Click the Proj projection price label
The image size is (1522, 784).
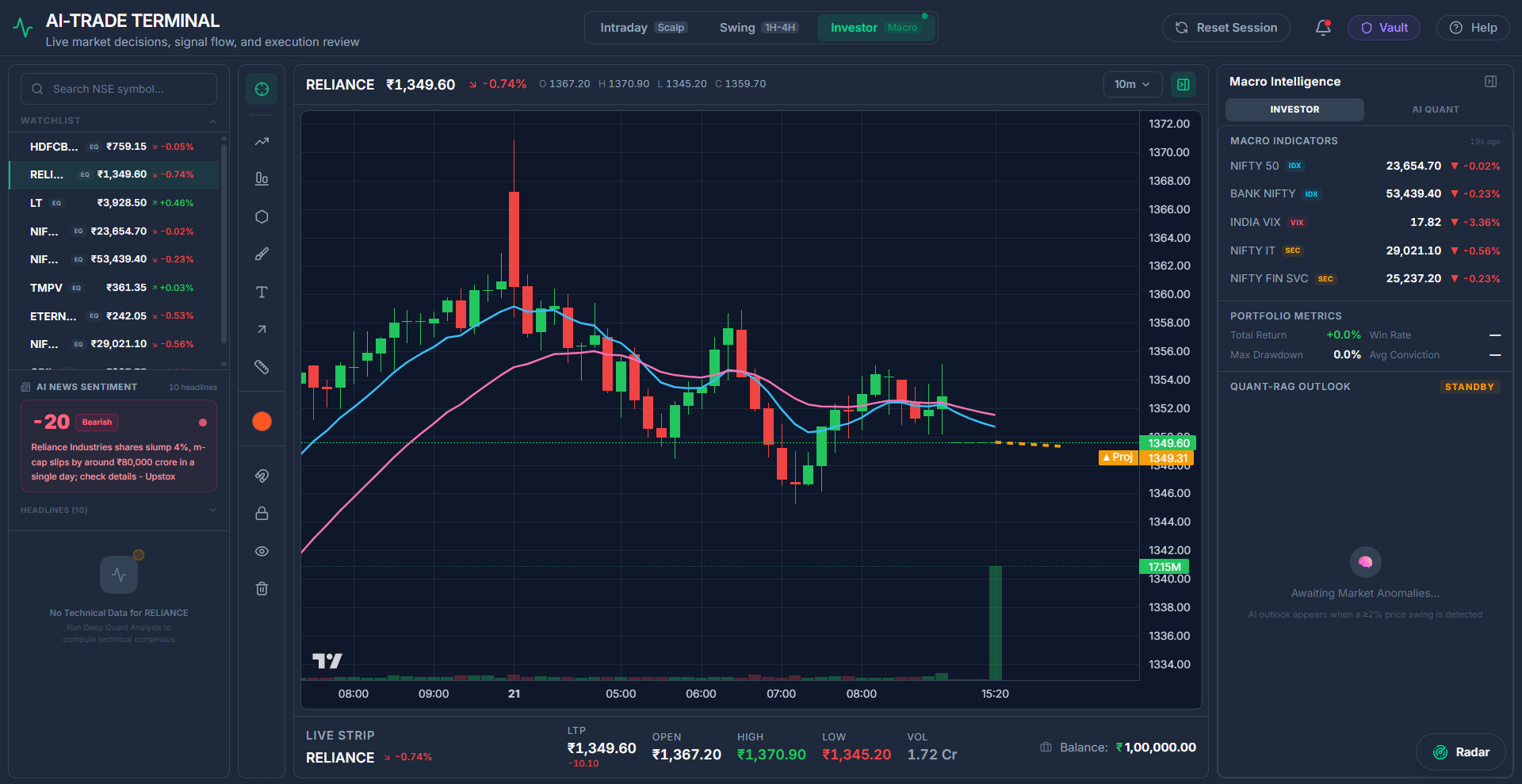(1118, 457)
